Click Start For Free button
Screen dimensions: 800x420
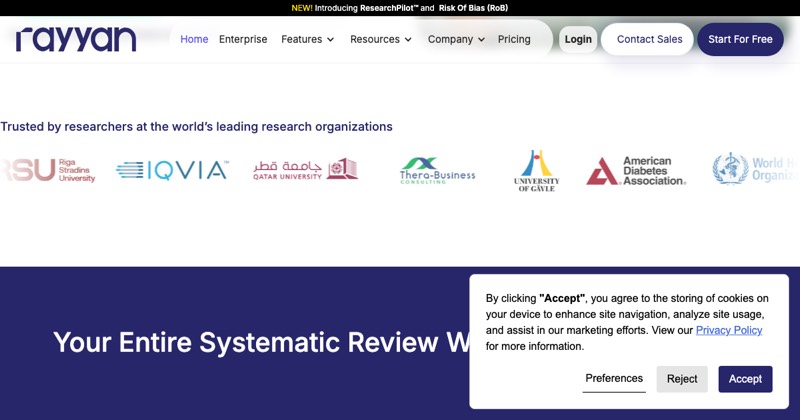(740, 39)
